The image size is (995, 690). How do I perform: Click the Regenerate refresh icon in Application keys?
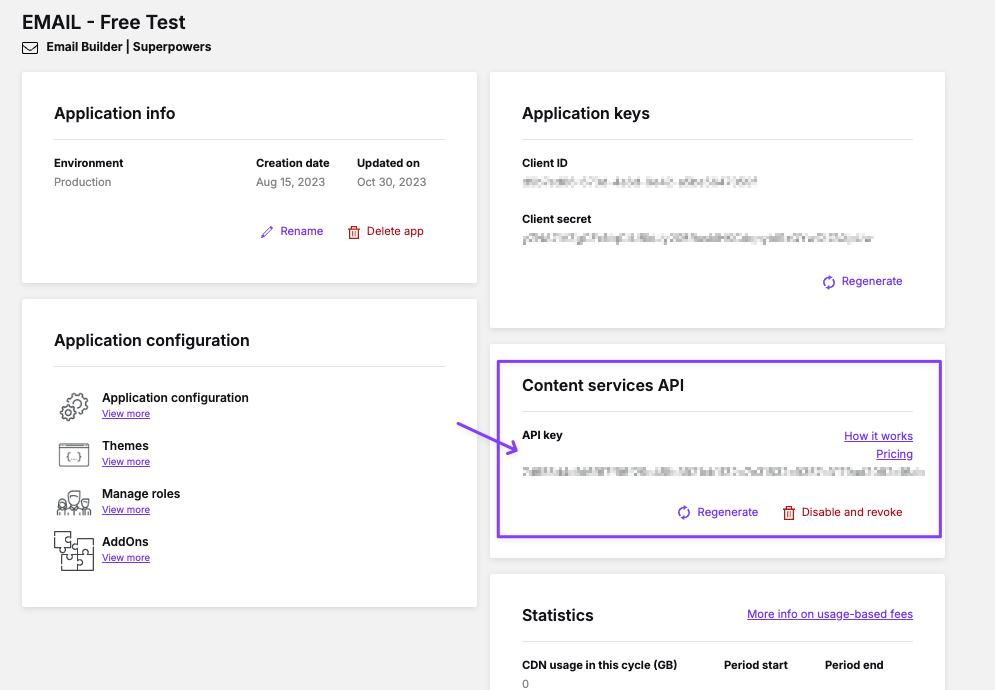tap(829, 282)
